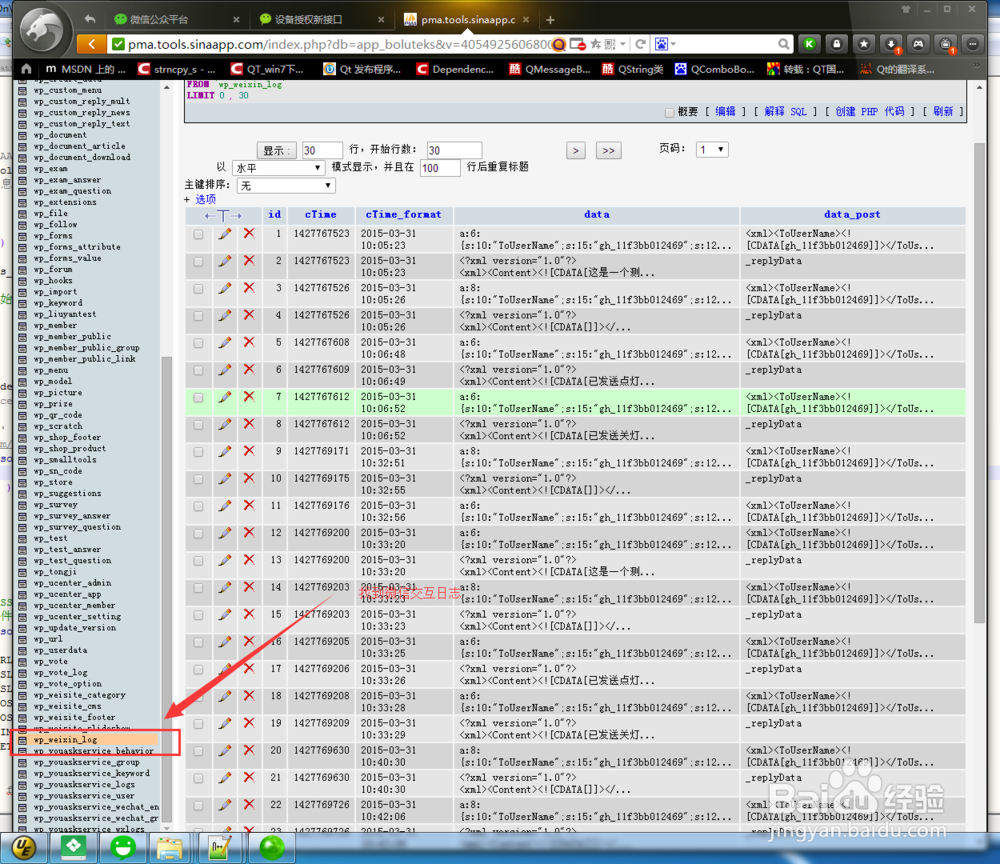Open the file explorer folder in taskbar
Screen dimensions: 1000x864
click(x=170, y=847)
